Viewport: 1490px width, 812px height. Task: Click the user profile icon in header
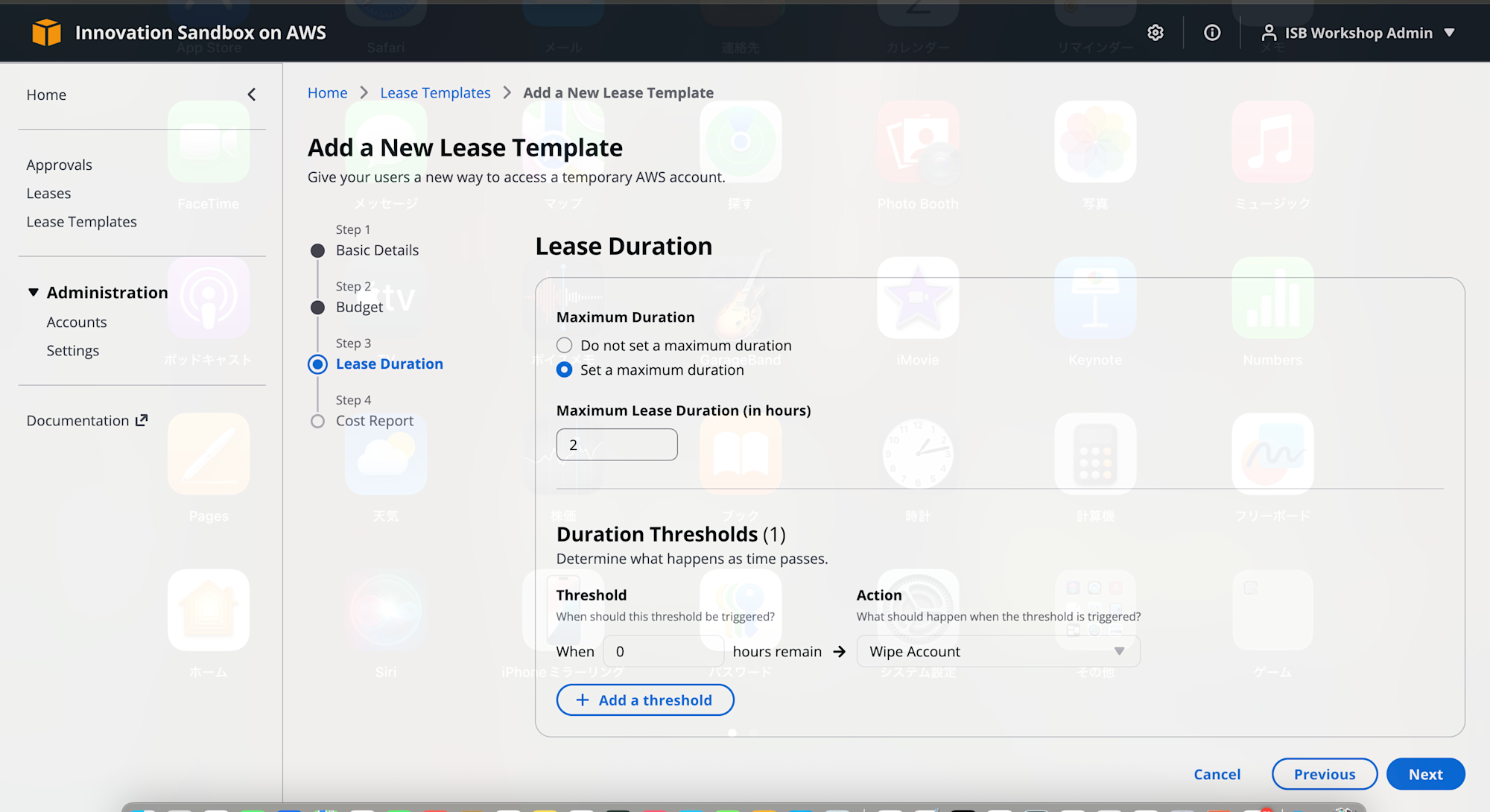1269,32
